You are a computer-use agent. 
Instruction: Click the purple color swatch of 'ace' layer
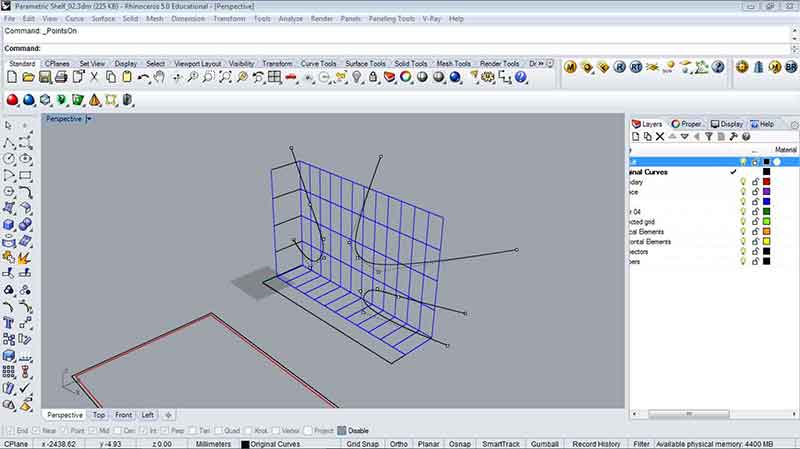[766, 192]
